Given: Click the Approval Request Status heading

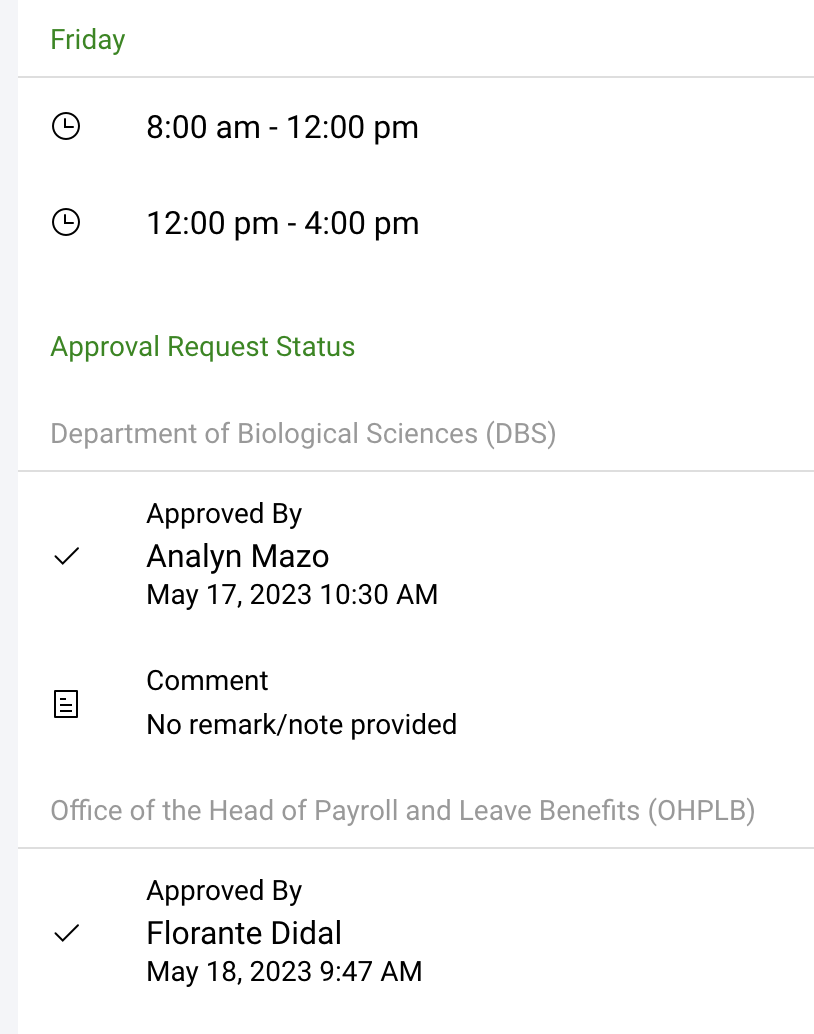Looking at the screenshot, I should 203,347.
